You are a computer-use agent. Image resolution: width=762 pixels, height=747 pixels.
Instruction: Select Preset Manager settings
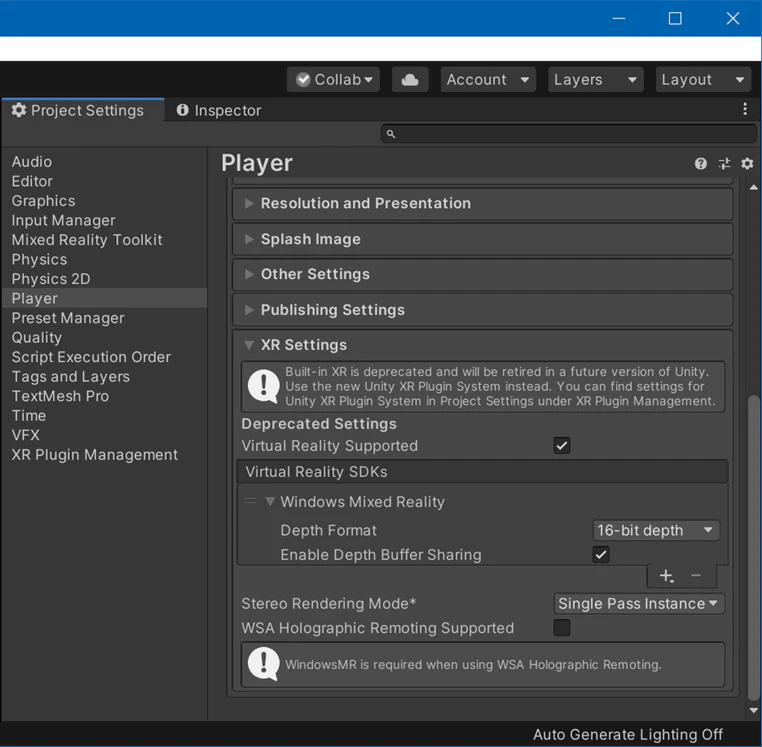point(104,318)
